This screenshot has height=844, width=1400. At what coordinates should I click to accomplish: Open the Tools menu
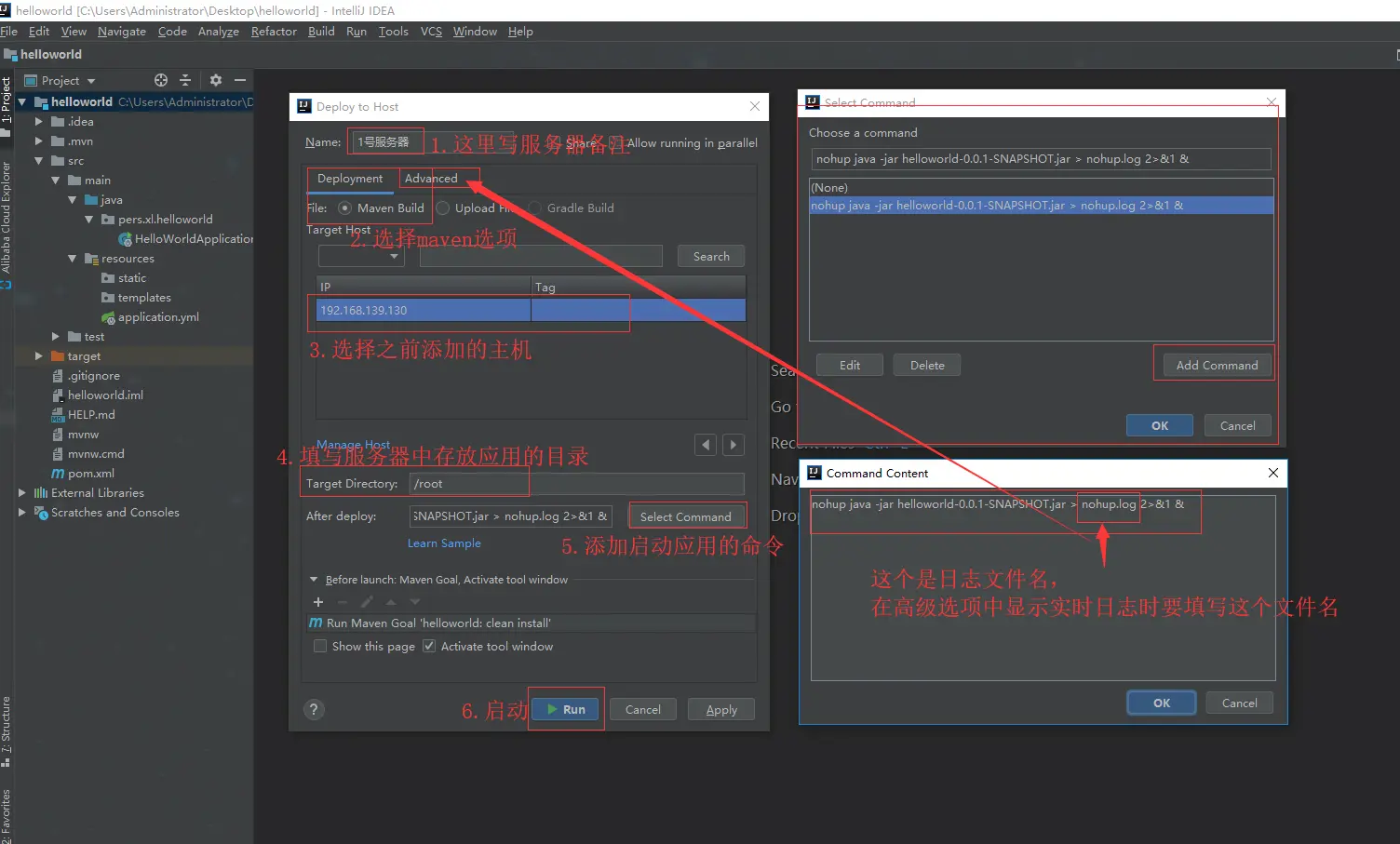pos(394,32)
